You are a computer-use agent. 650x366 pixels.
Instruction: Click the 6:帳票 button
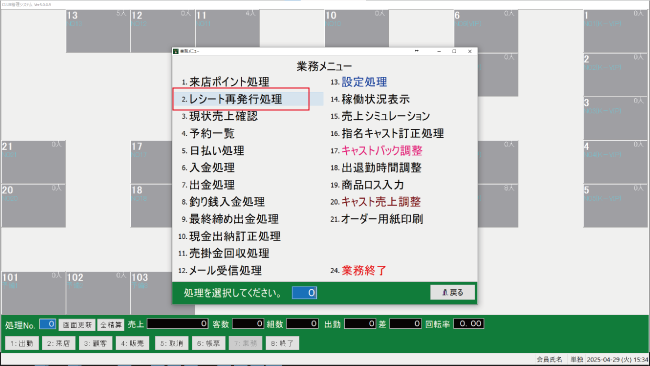pyautogui.click(x=209, y=343)
